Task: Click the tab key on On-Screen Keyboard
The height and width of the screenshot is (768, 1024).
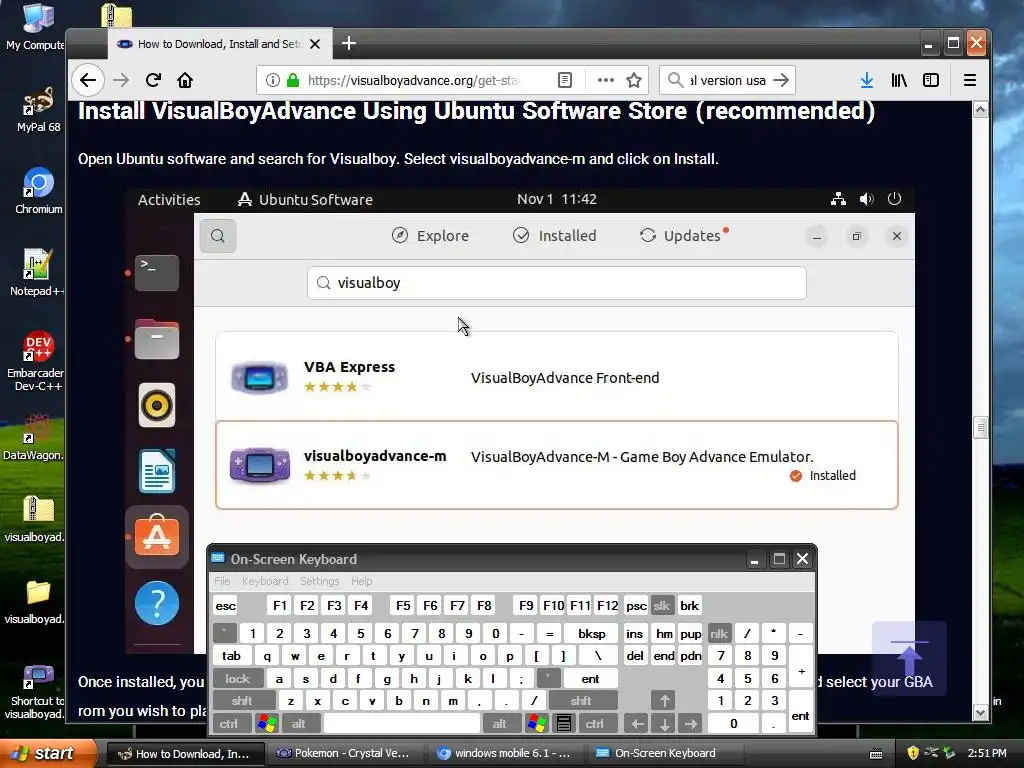Action: (231, 656)
